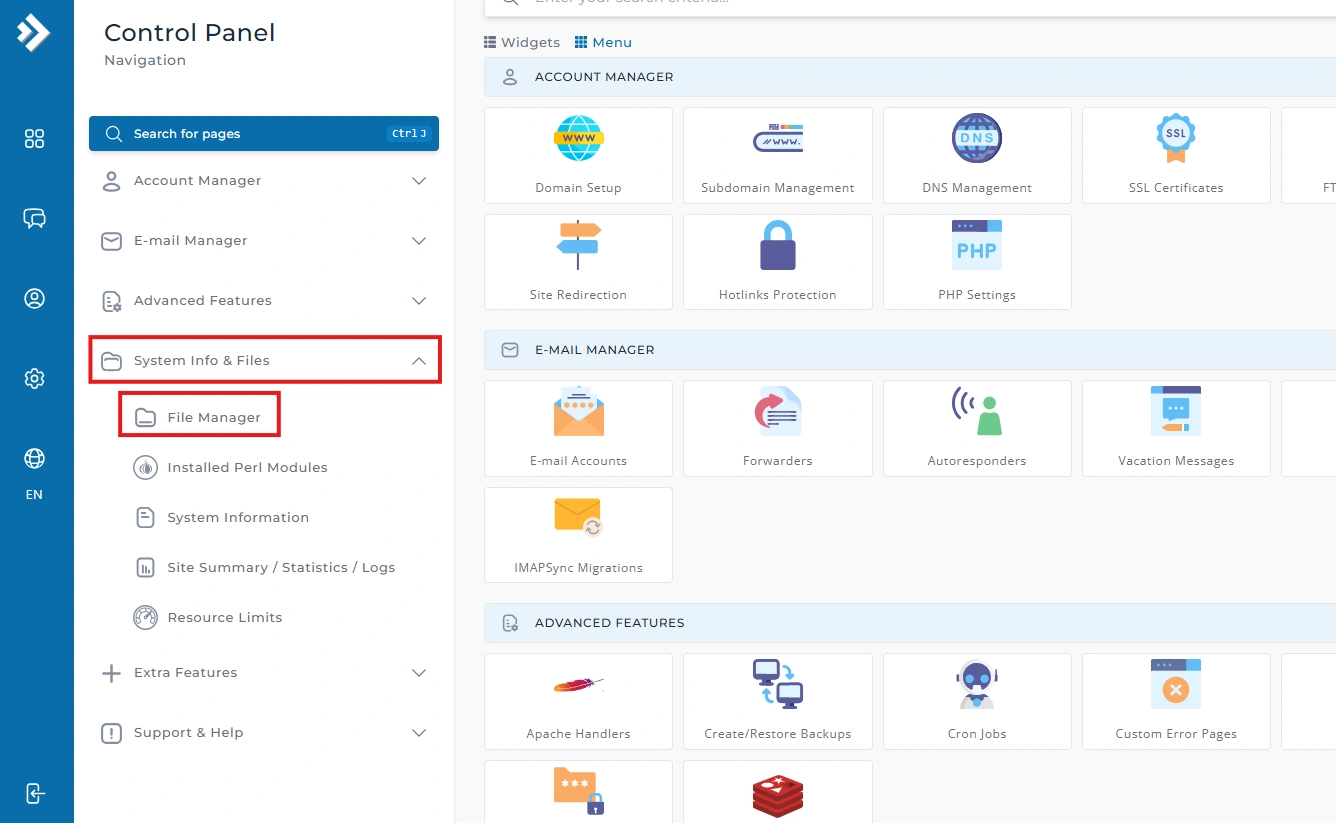Screen dimensions: 1336x823
Task: Expand the Support & Help chevron
Action: click(x=419, y=733)
